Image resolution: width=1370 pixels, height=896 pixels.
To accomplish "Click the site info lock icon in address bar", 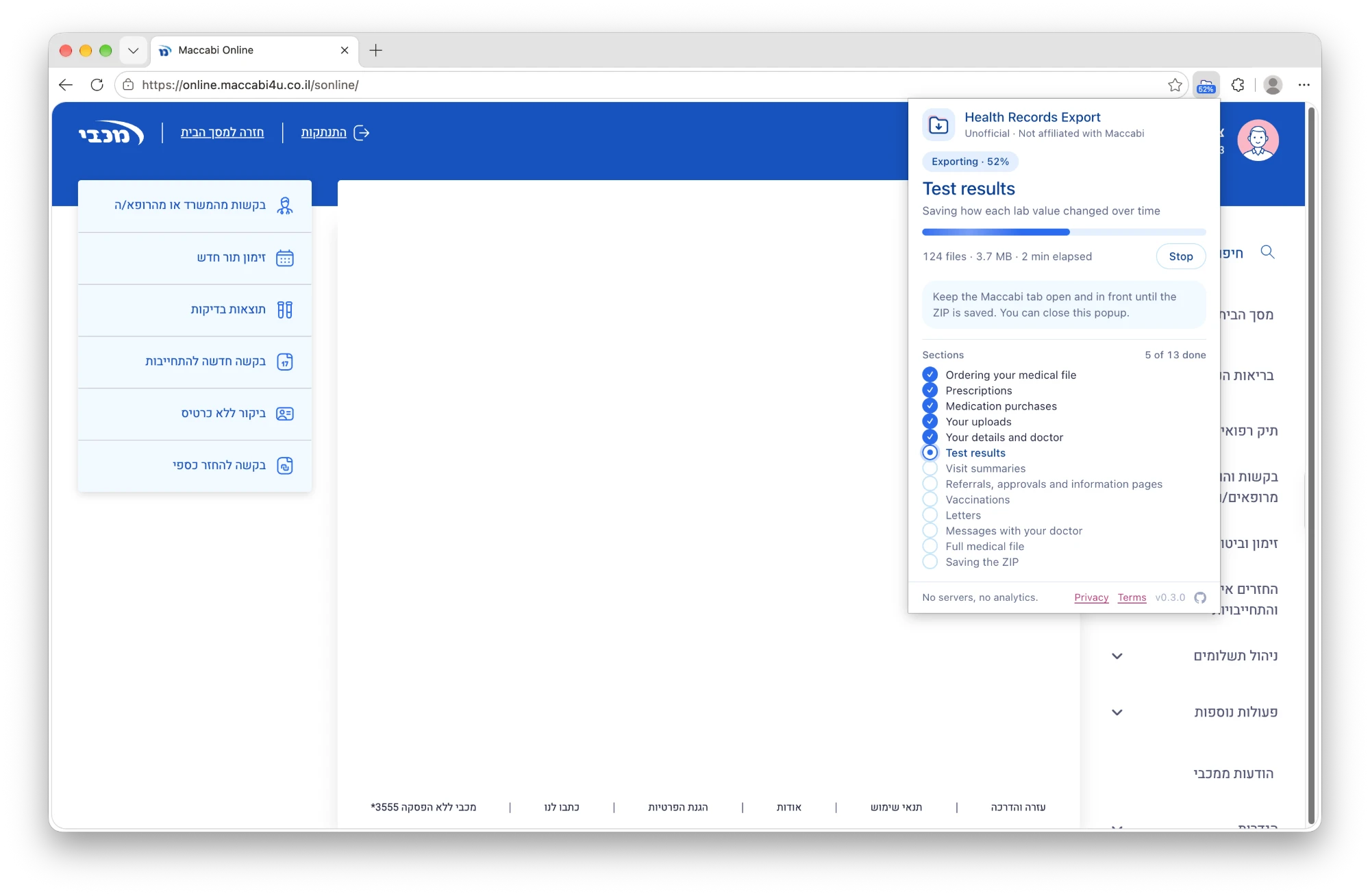I will (x=128, y=85).
